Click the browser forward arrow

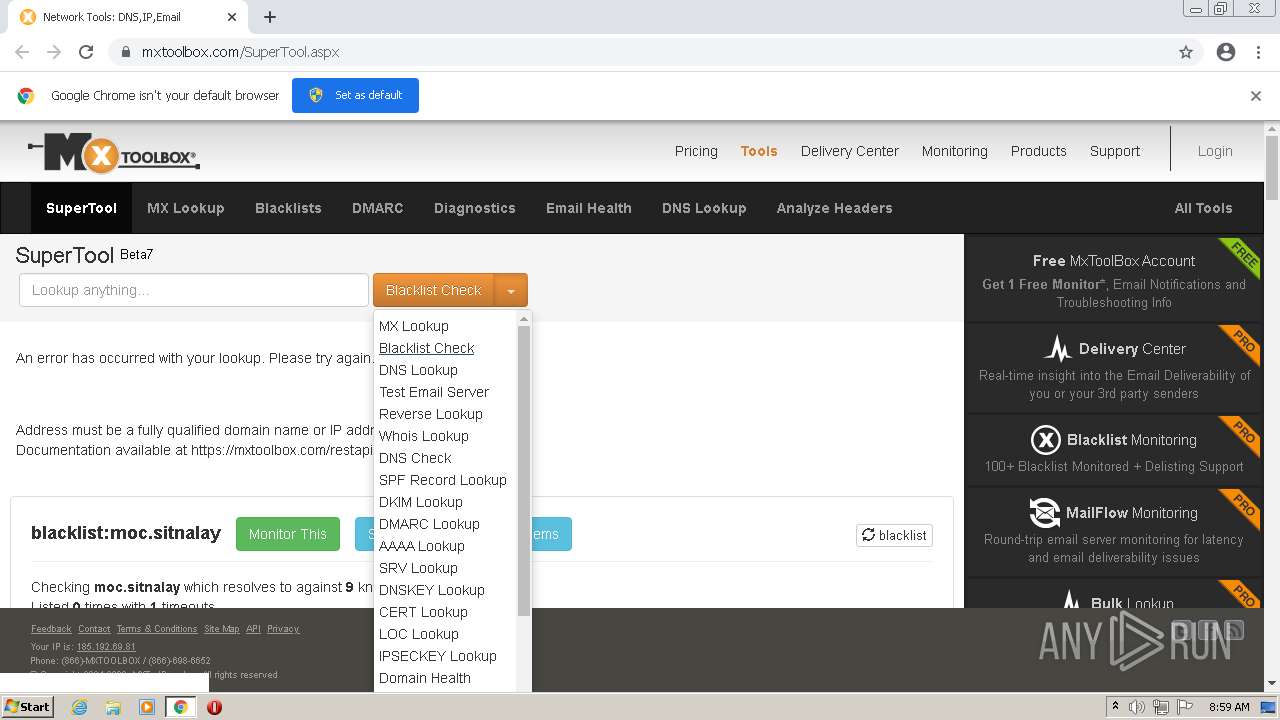click(x=54, y=52)
